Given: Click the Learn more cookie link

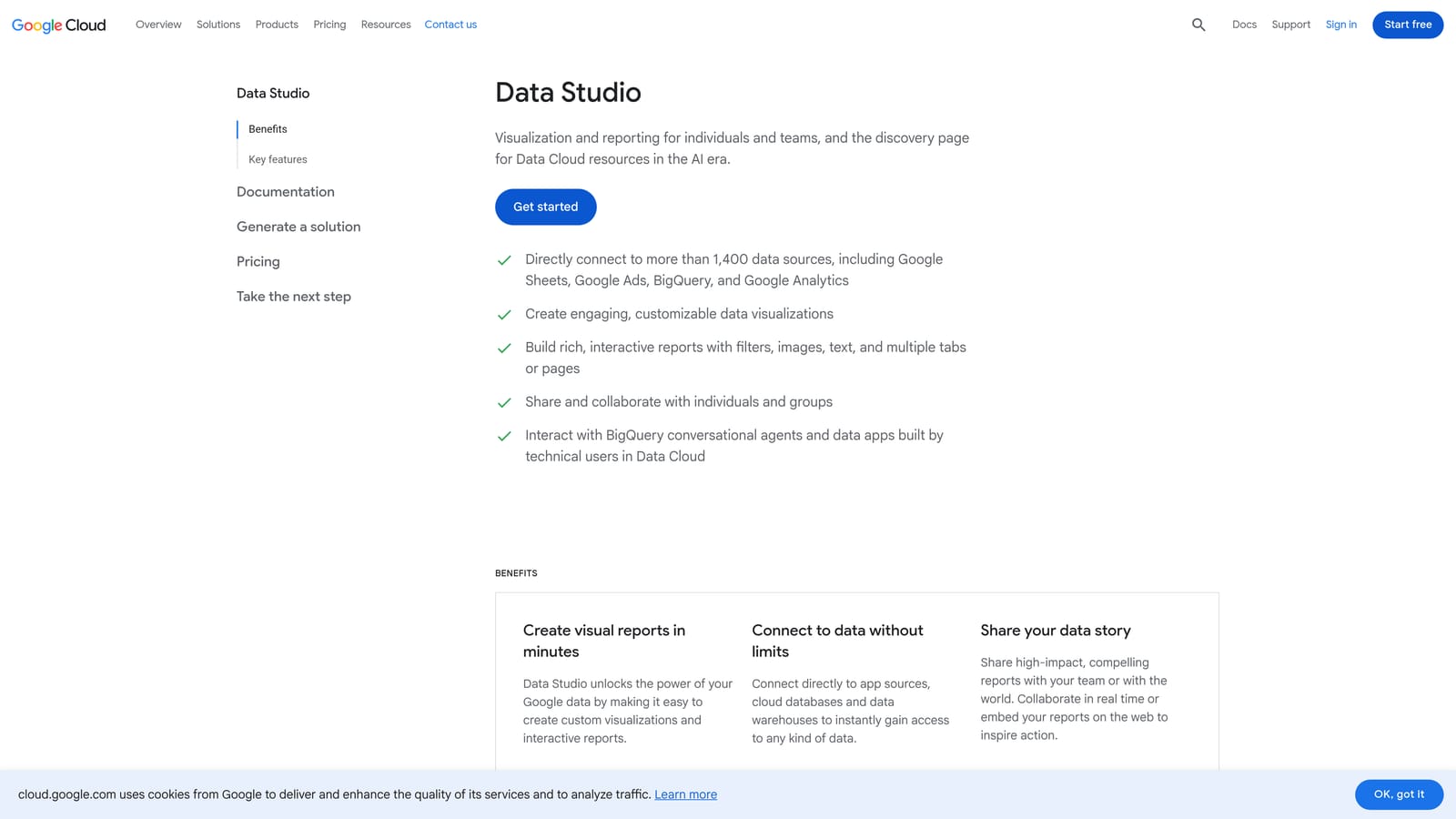Looking at the screenshot, I should [x=685, y=794].
